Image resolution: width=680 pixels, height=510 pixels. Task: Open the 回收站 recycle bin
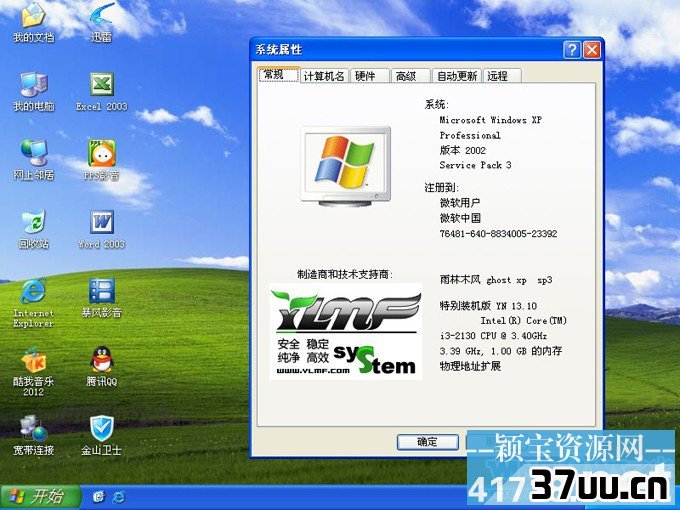pyautogui.click(x=33, y=230)
